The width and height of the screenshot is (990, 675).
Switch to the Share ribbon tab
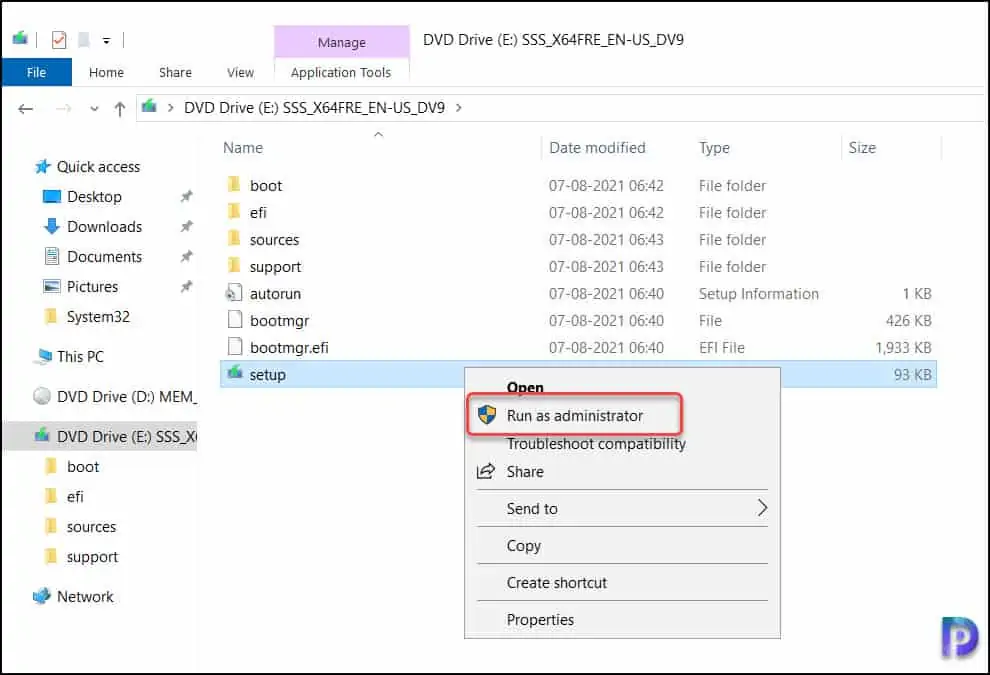(x=176, y=72)
